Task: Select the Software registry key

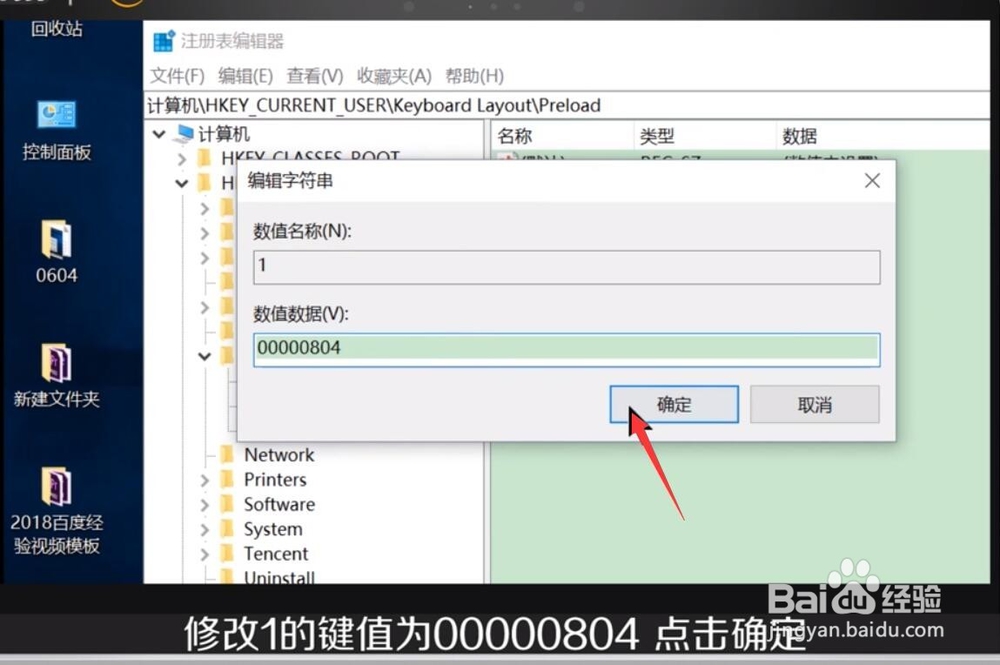Action: [x=279, y=505]
